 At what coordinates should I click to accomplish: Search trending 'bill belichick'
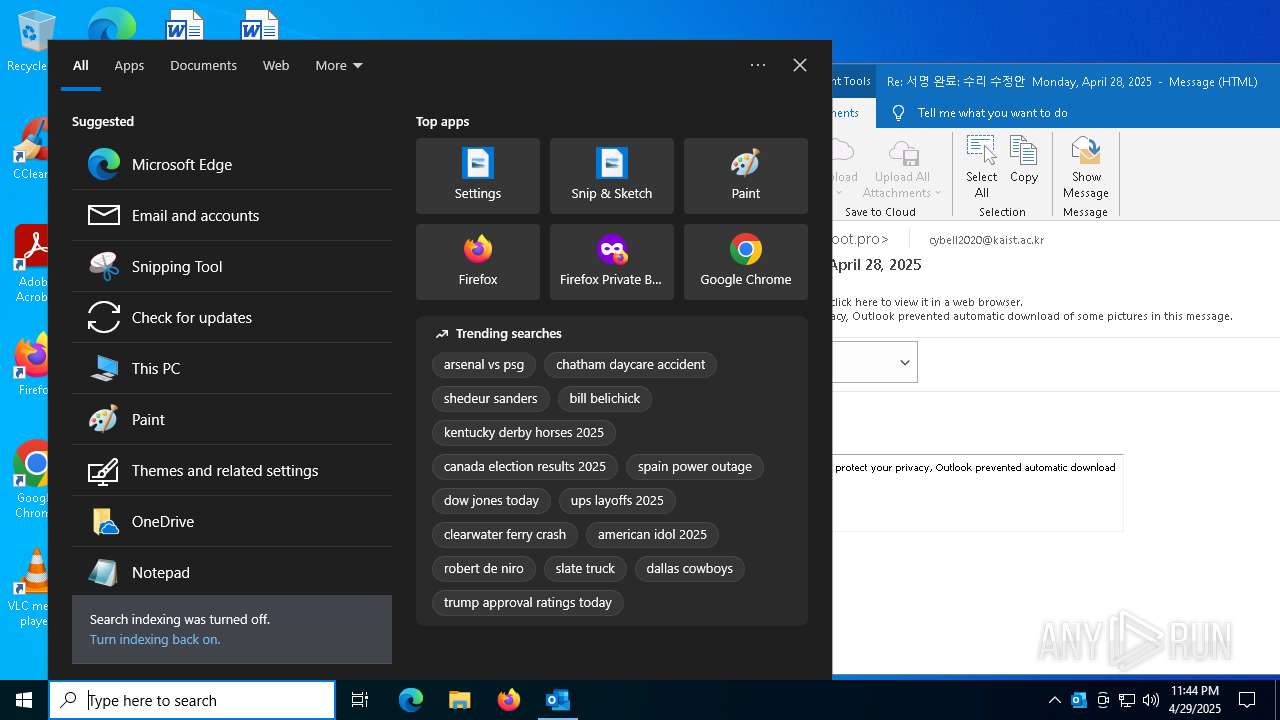(x=605, y=398)
